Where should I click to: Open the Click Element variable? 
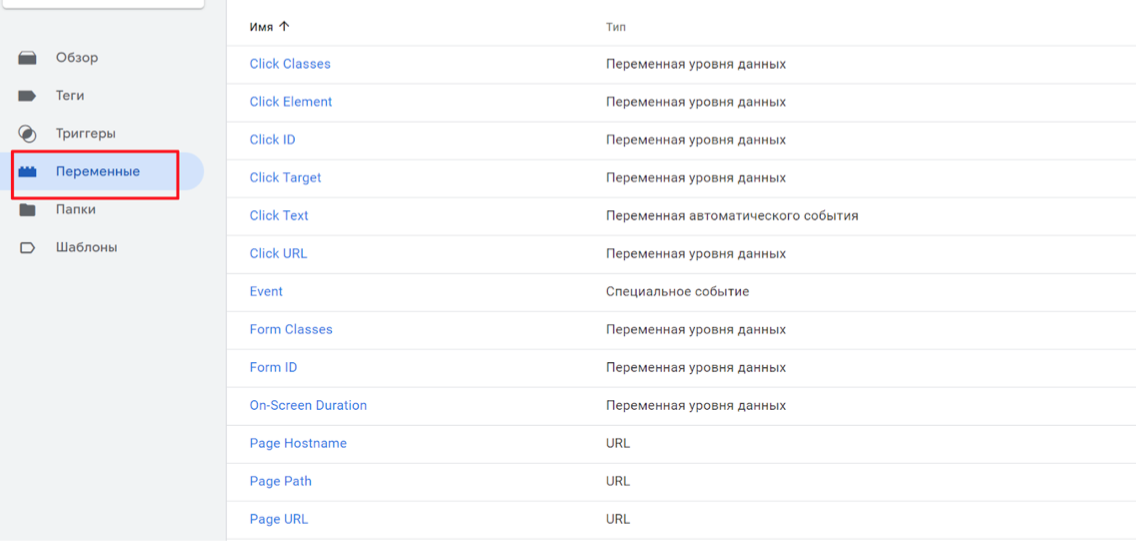tap(291, 101)
